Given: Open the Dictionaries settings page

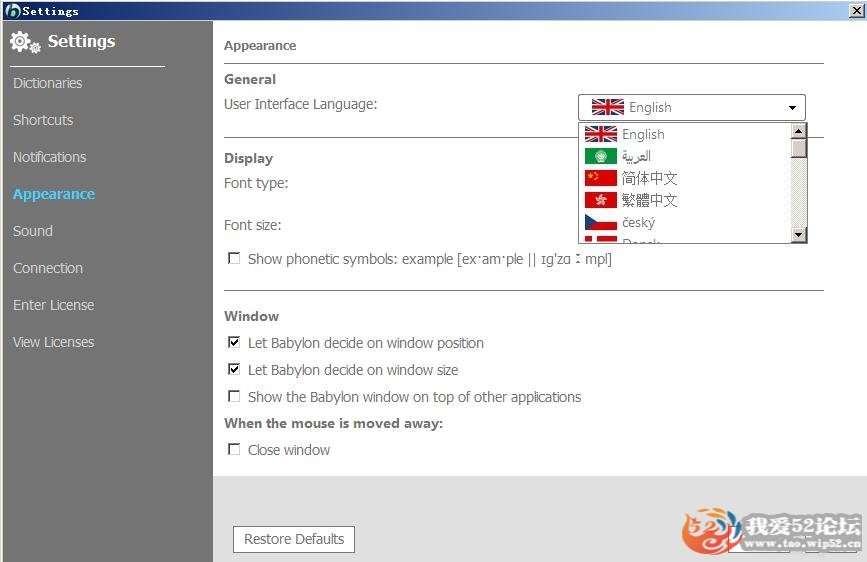Looking at the screenshot, I should [x=48, y=83].
